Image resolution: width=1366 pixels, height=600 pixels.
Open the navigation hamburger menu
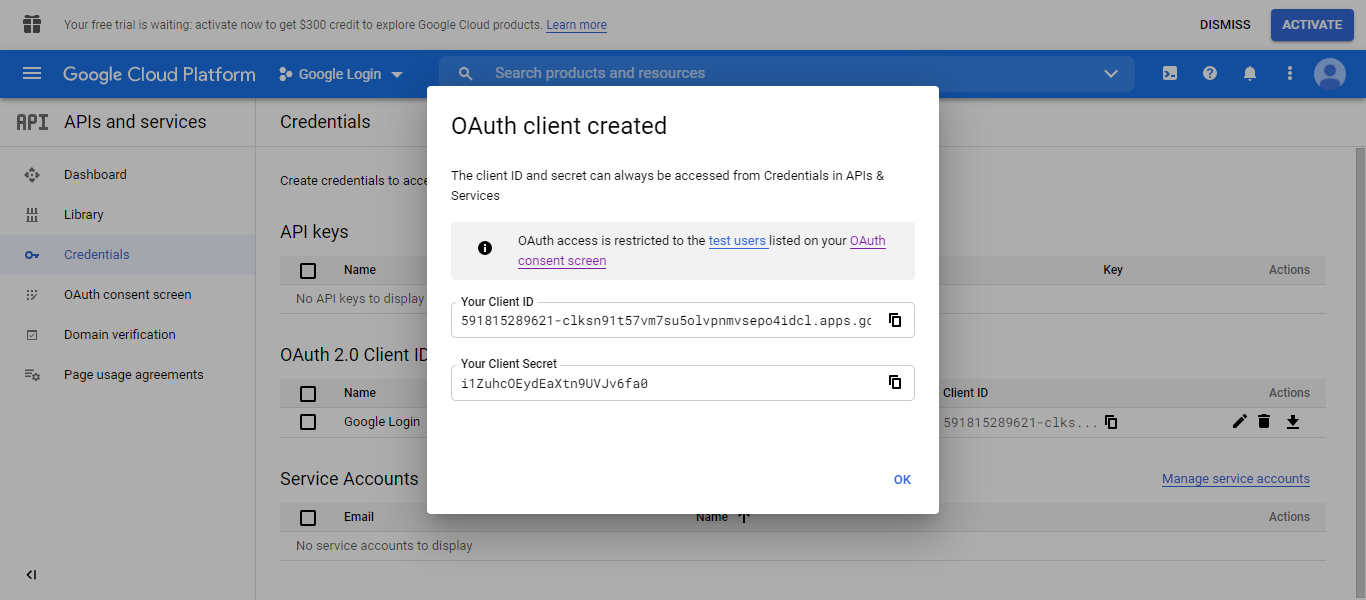click(x=32, y=73)
